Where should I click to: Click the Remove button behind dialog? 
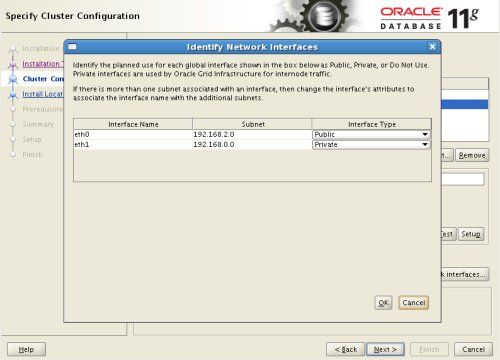(472, 155)
